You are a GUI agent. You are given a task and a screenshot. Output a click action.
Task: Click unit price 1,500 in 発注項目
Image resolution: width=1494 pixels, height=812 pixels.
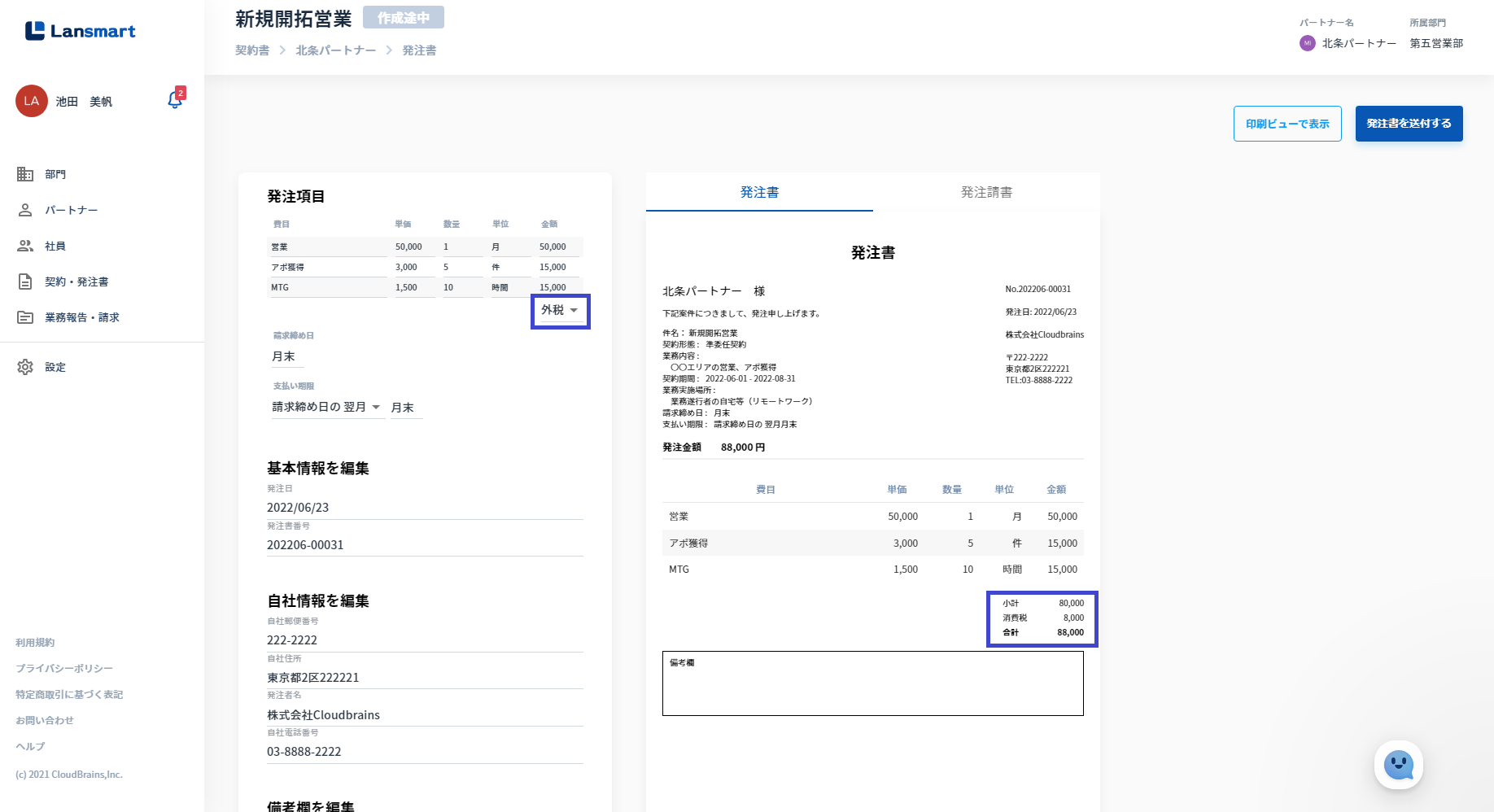(414, 287)
